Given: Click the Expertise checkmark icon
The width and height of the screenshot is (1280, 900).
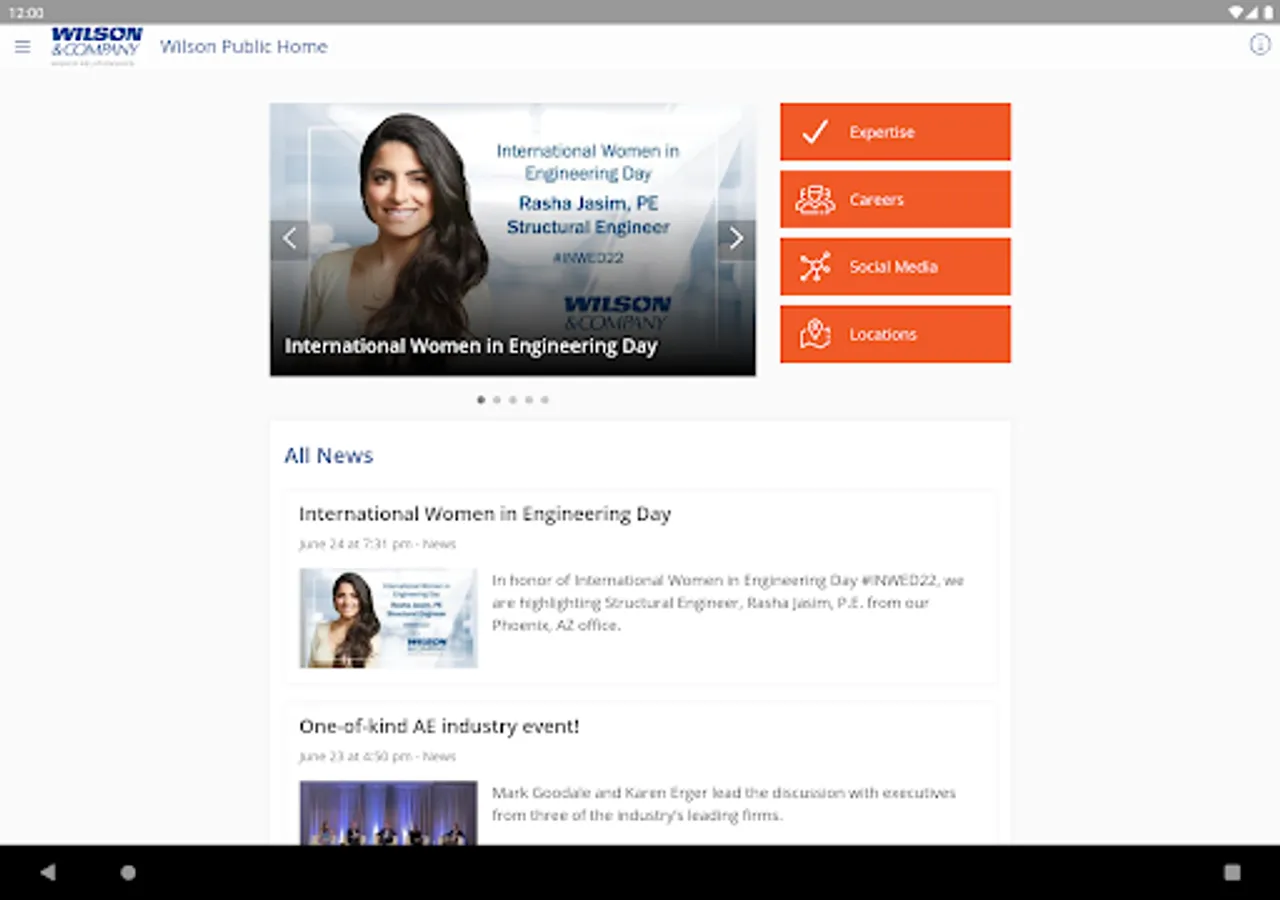Looking at the screenshot, I should 815,132.
